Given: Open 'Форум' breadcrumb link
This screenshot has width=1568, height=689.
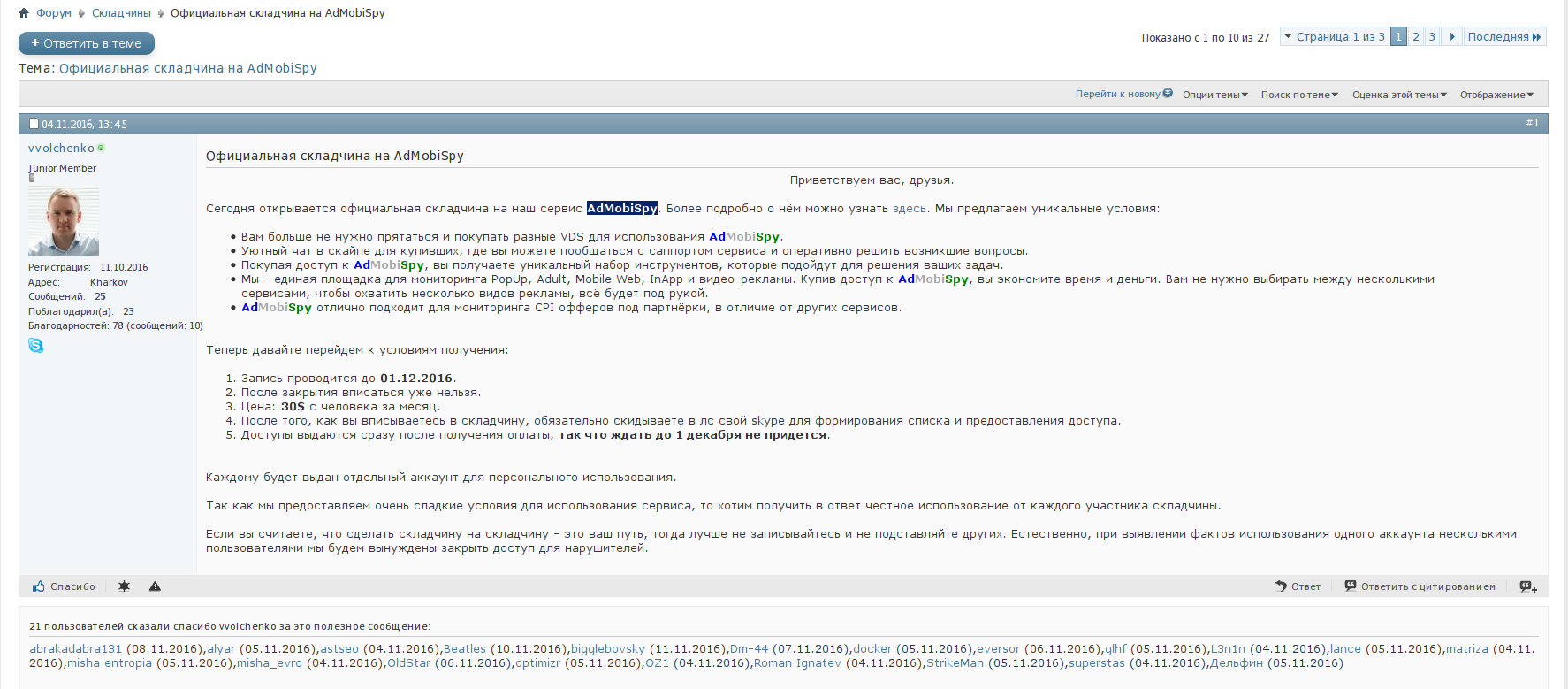Looking at the screenshot, I should tap(54, 13).
